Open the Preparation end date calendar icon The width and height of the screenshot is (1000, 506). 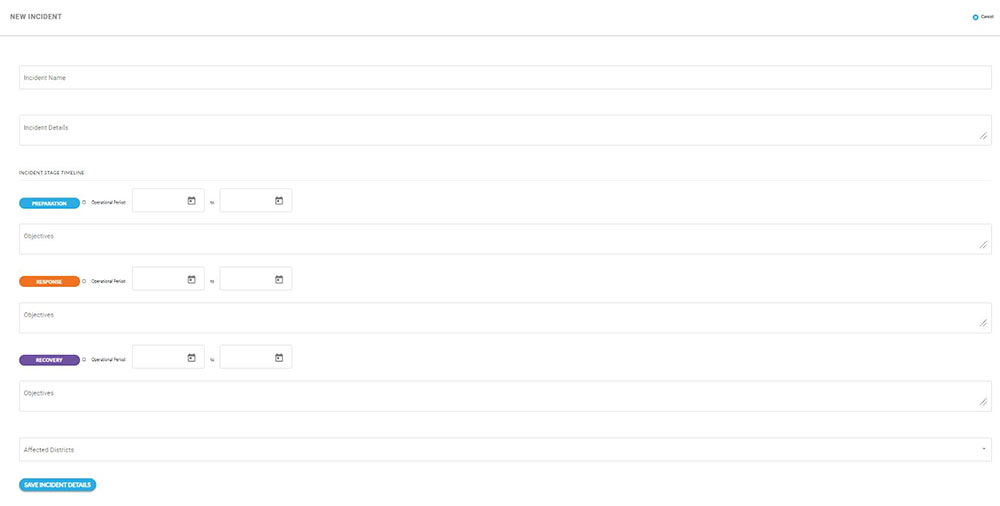pos(279,201)
